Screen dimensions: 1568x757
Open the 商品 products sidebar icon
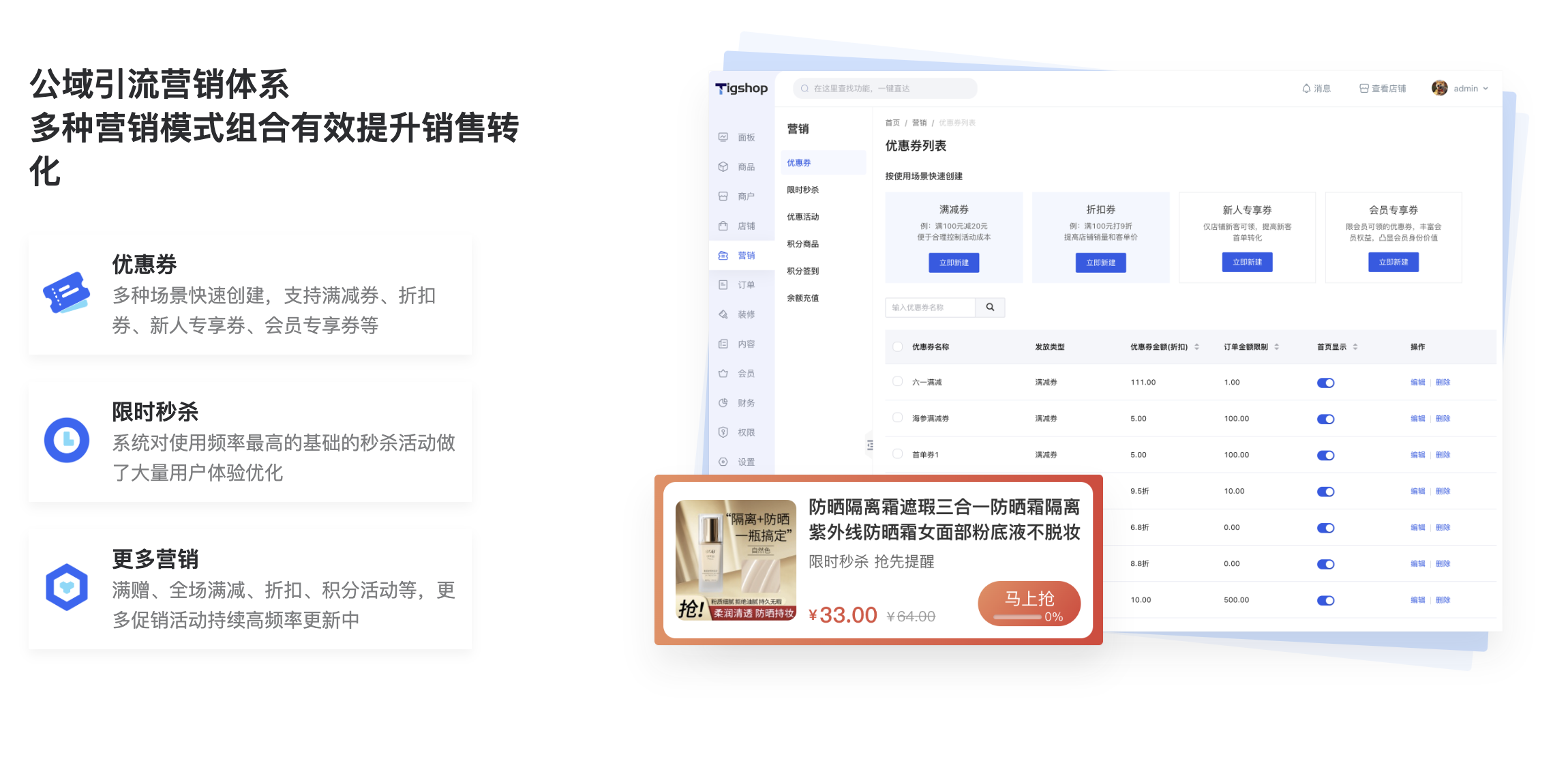723,166
